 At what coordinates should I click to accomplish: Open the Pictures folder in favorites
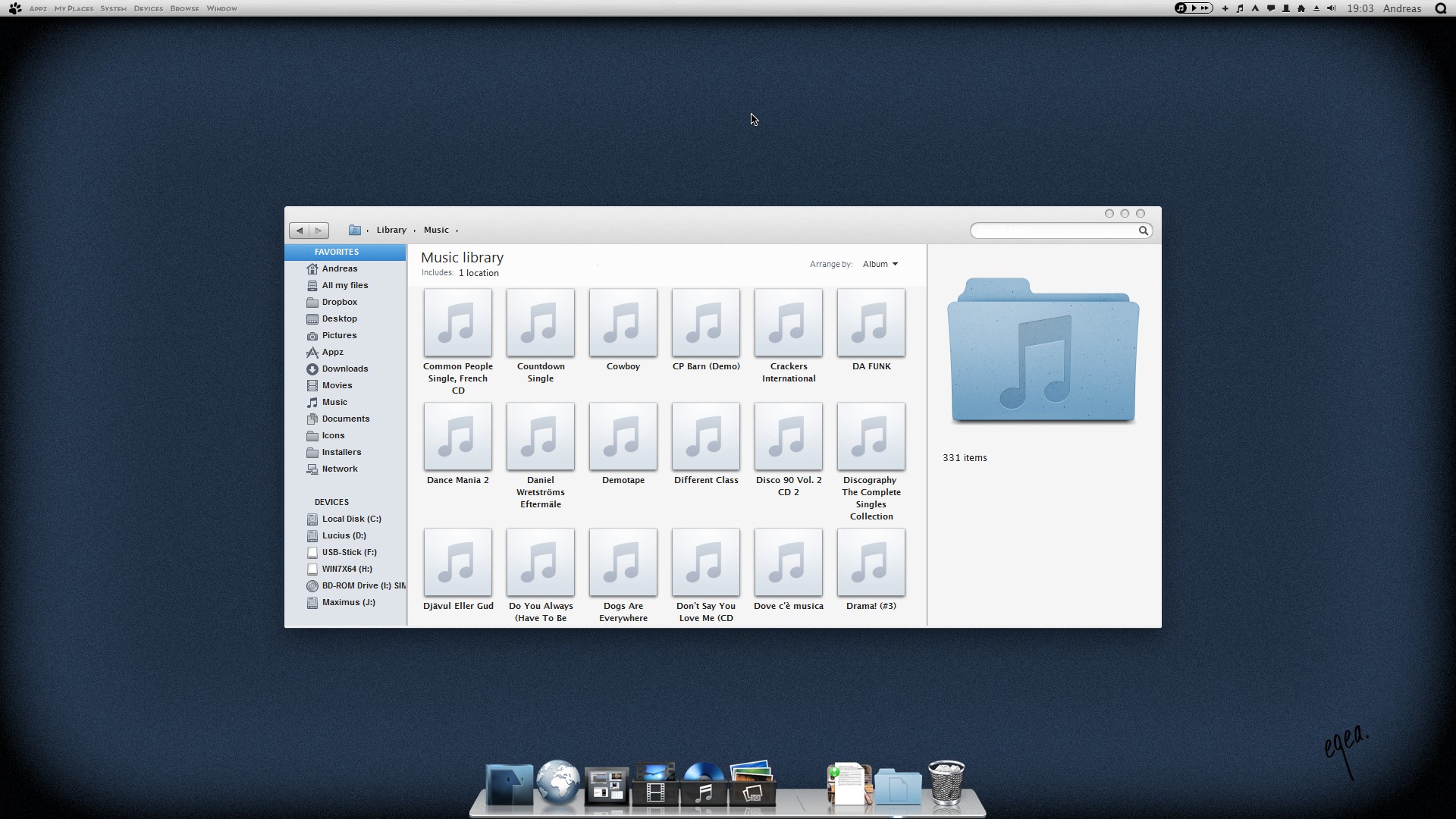pyautogui.click(x=338, y=335)
